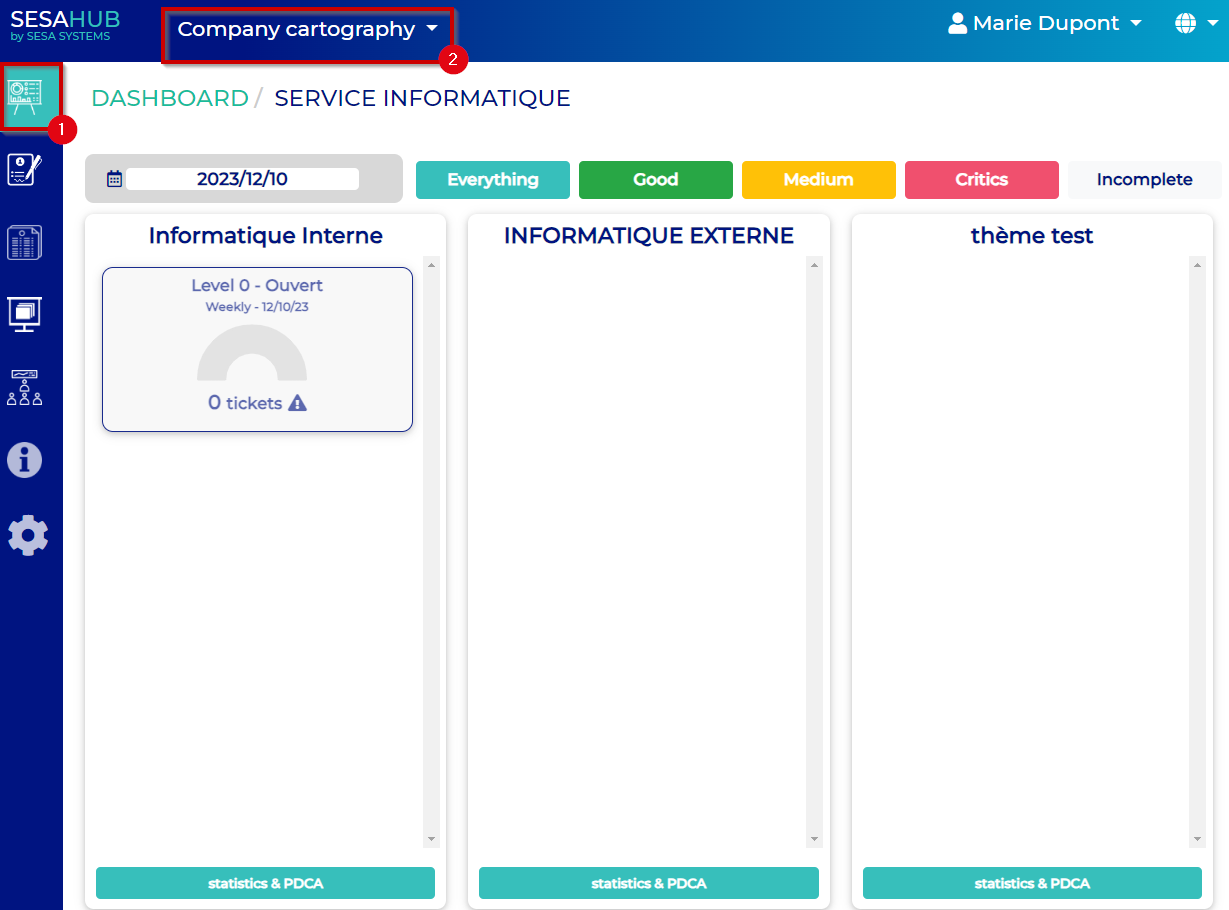The width and height of the screenshot is (1229, 910).
Task: Show Incomplete status cards
Action: pyautogui.click(x=1144, y=180)
